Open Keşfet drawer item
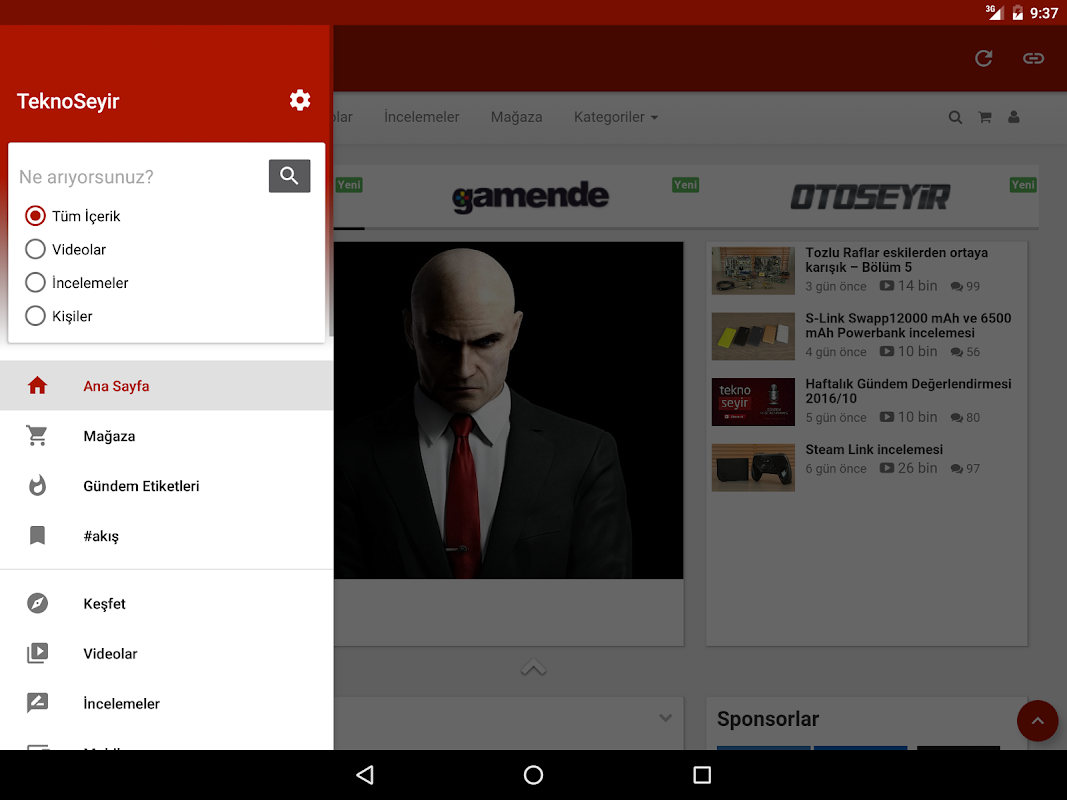Image resolution: width=1067 pixels, height=800 pixels. (167, 603)
